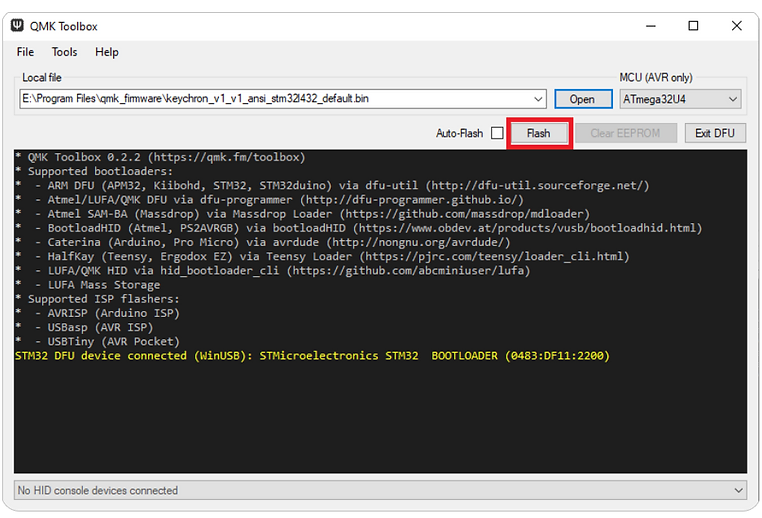762x518 pixels.
Task: Minimize the QMK Toolbox window
Action: 651,26
